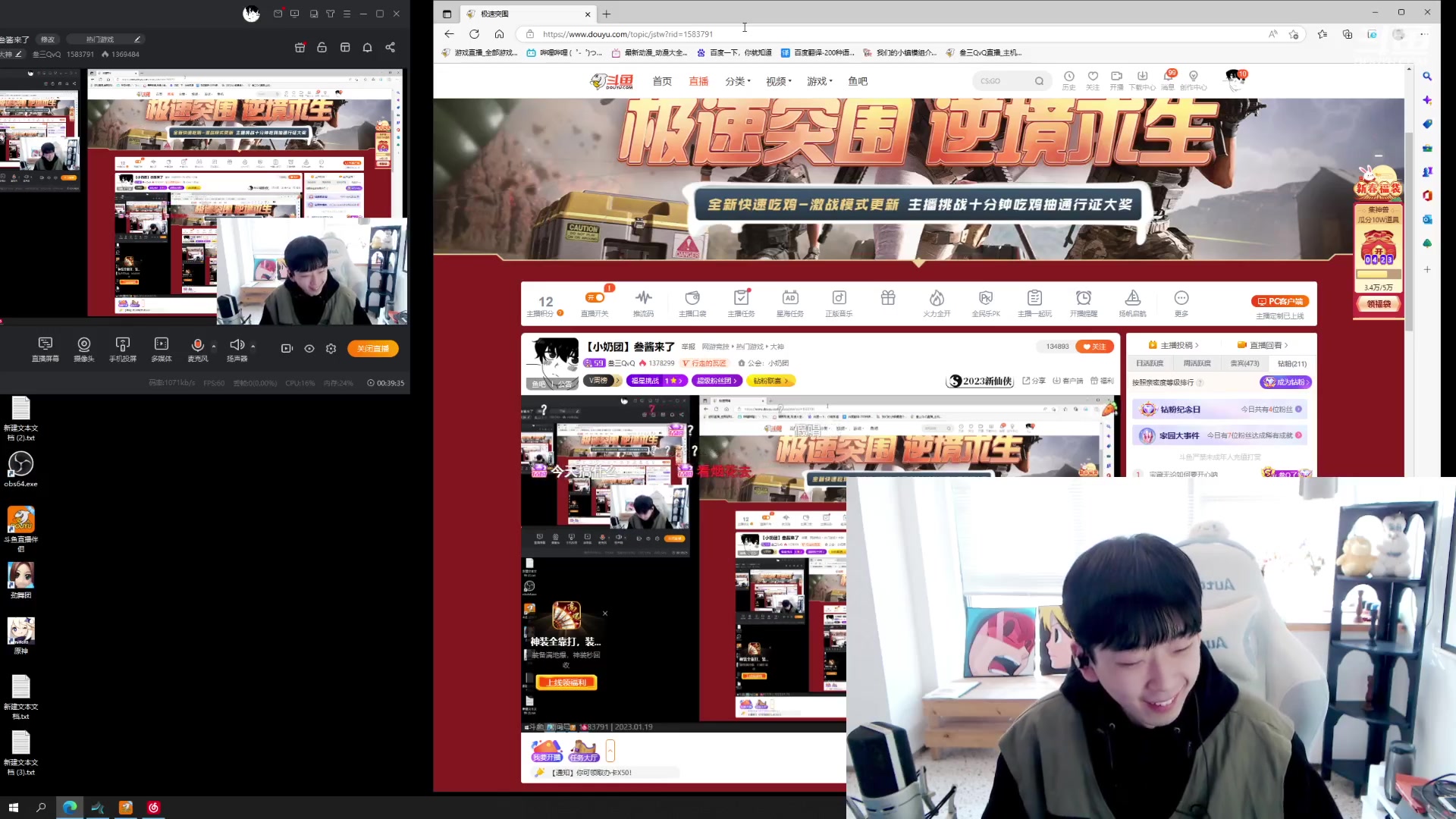Open 消息 notifications with 99 badge
This screenshot has width=1456, height=819.
tap(1168, 80)
